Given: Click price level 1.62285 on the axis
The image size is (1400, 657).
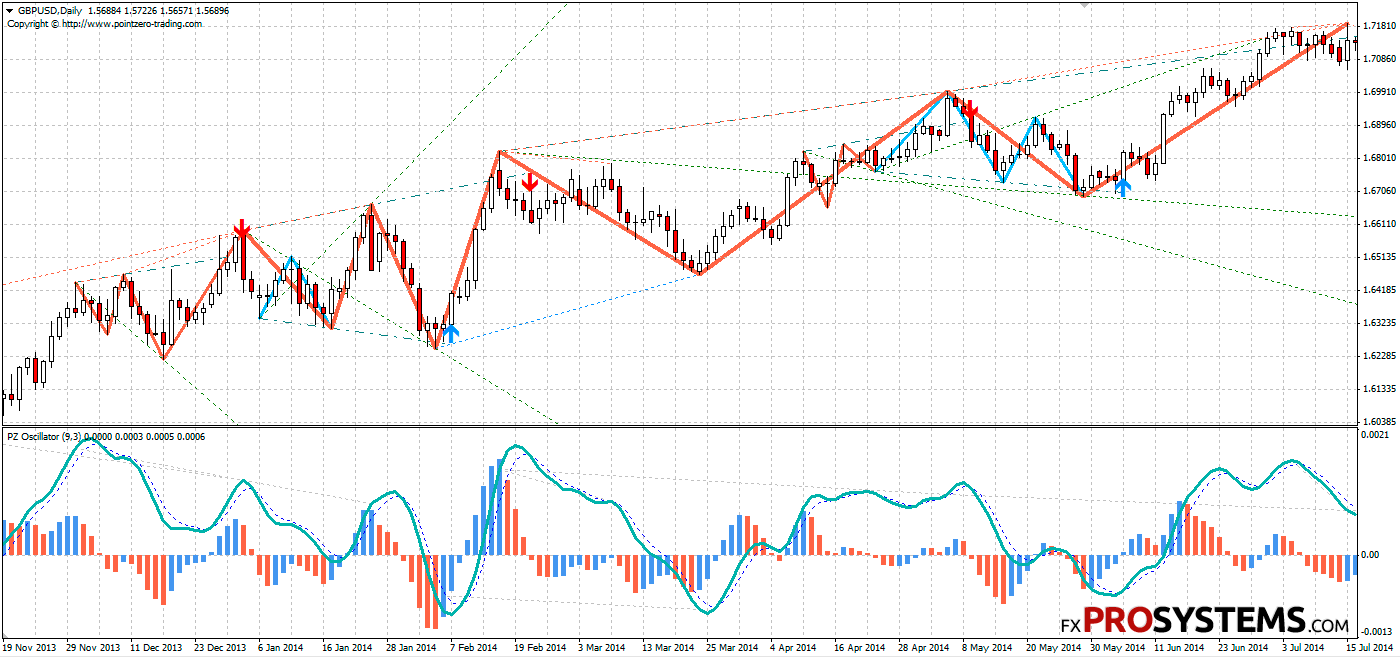Looking at the screenshot, I should pyautogui.click(x=1380, y=356).
